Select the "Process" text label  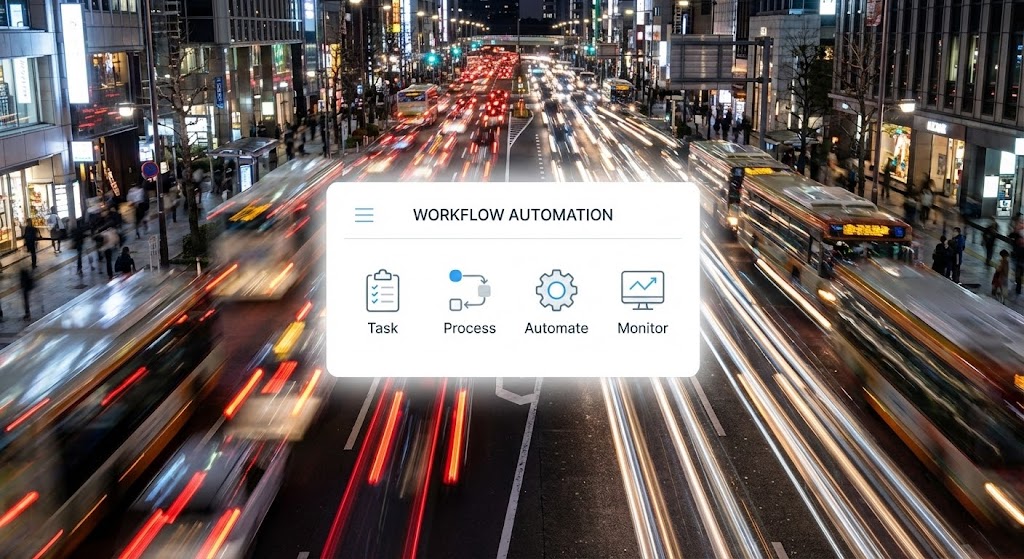click(x=469, y=328)
